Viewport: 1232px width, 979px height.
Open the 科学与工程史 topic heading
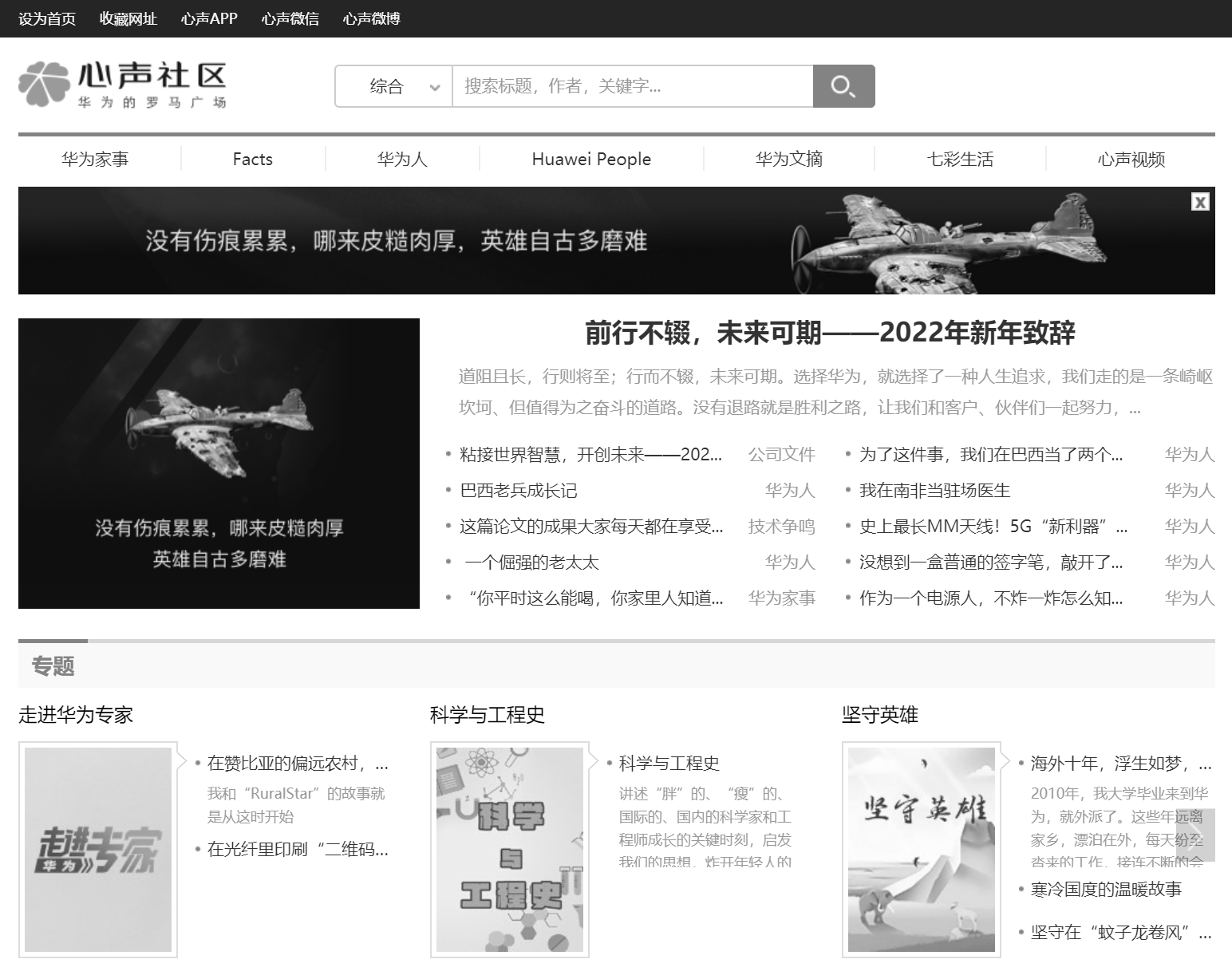(488, 715)
